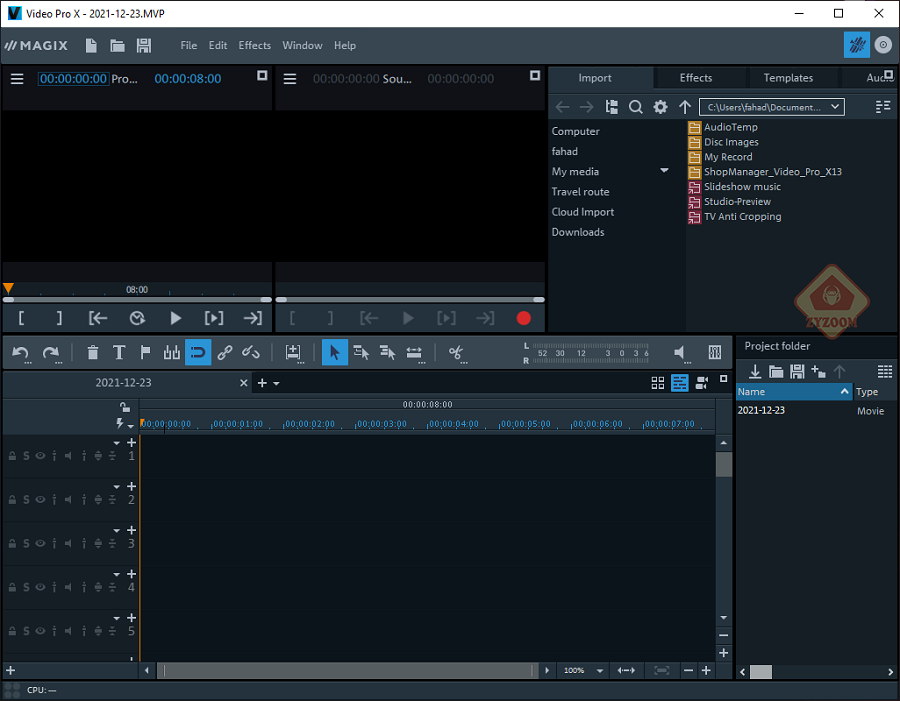This screenshot has height=701, width=900.
Task: Open Cloud Import in the sidebar
Action: click(x=583, y=212)
